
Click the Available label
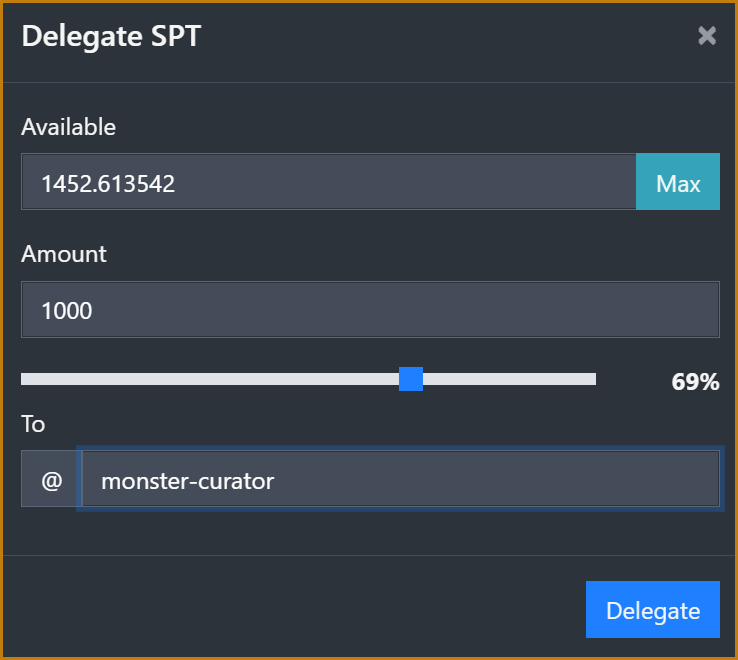point(68,127)
